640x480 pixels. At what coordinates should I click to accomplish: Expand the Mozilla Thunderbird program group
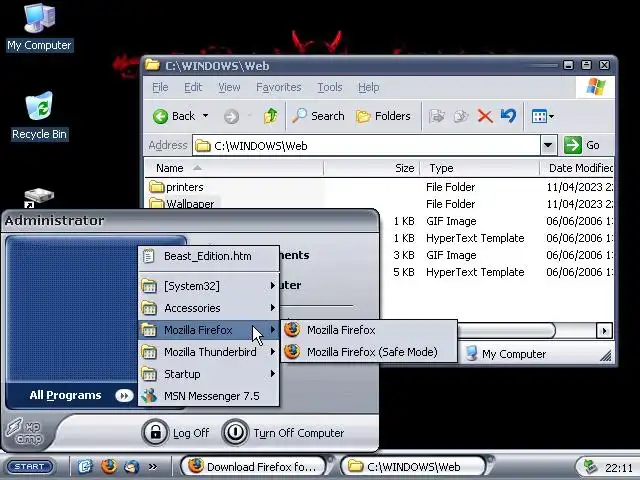209,352
